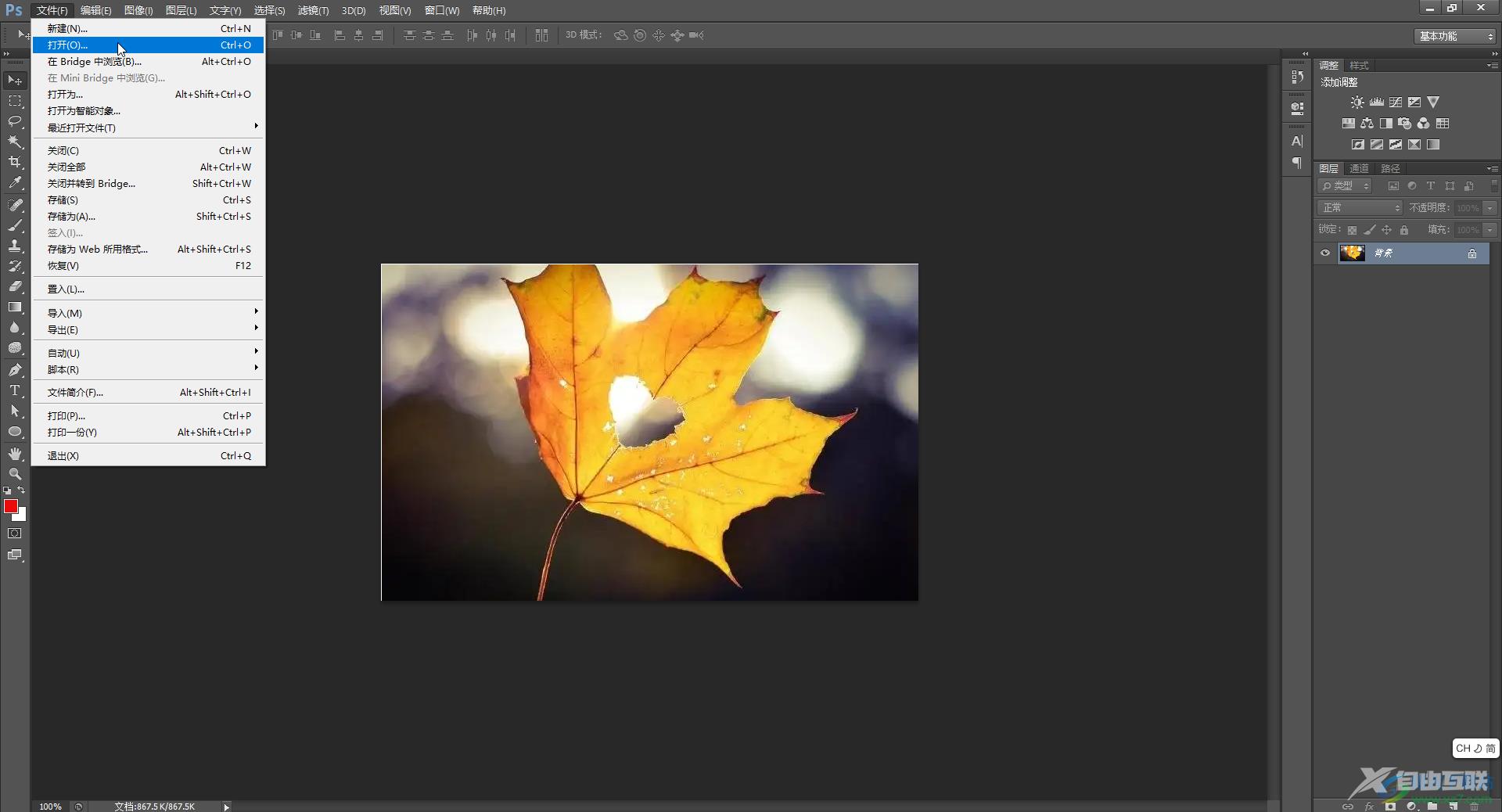
Task: Choose 存储为(A)... menu entry
Action: 149,216
